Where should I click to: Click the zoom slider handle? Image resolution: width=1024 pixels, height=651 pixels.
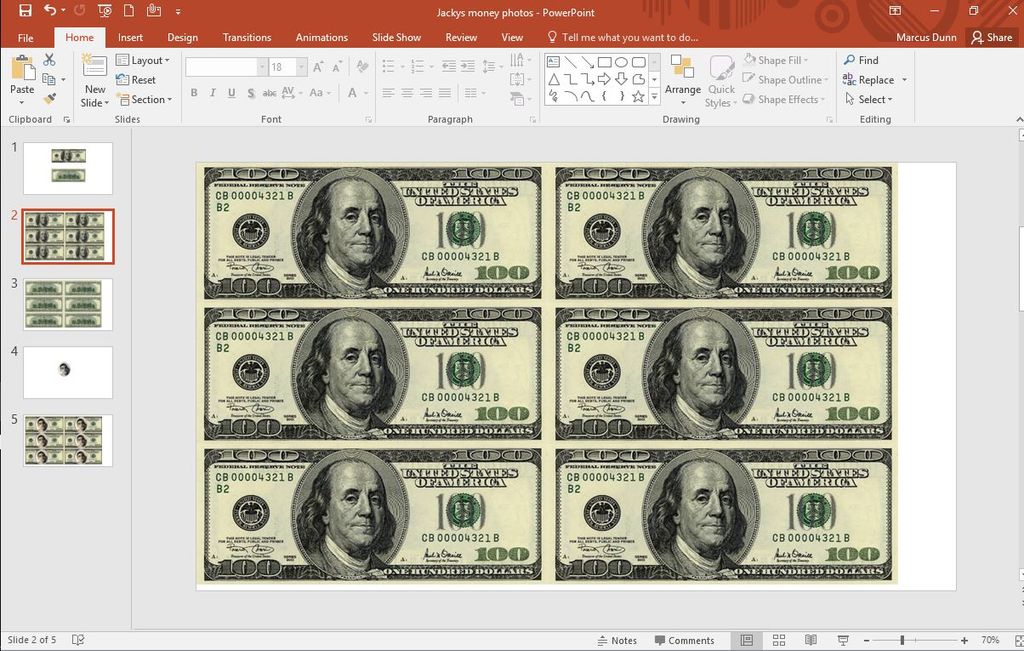click(903, 641)
